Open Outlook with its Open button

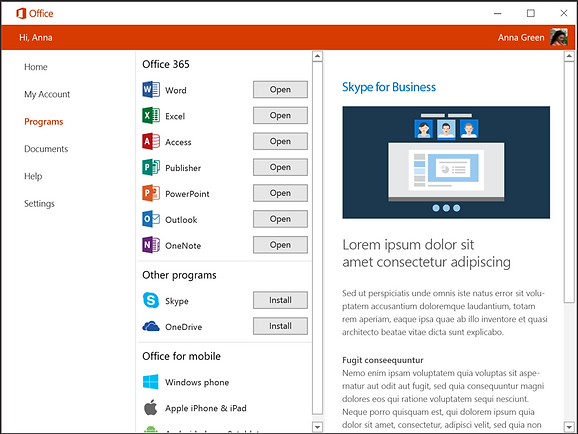point(280,219)
